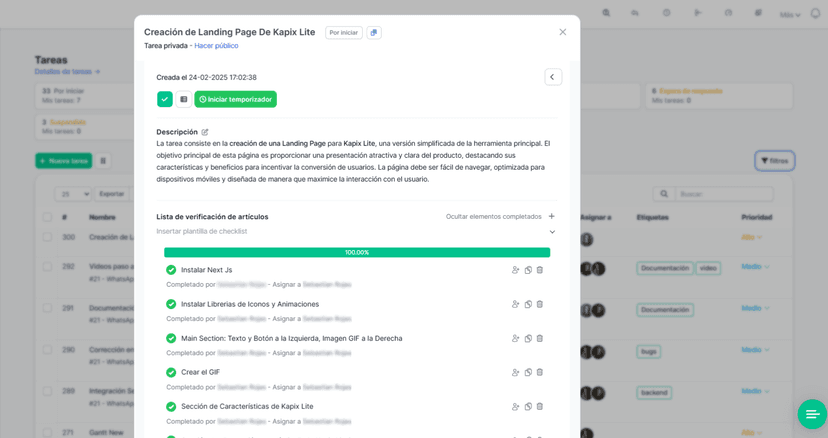828x438 pixels.
Task: Assign user to Main Section item
Action: pos(515,339)
